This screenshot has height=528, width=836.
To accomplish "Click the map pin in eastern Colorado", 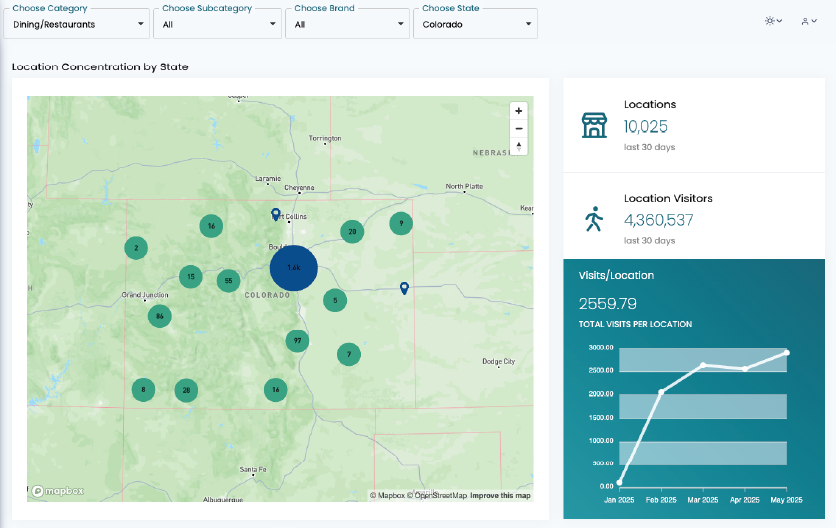I will click(x=404, y=288).
